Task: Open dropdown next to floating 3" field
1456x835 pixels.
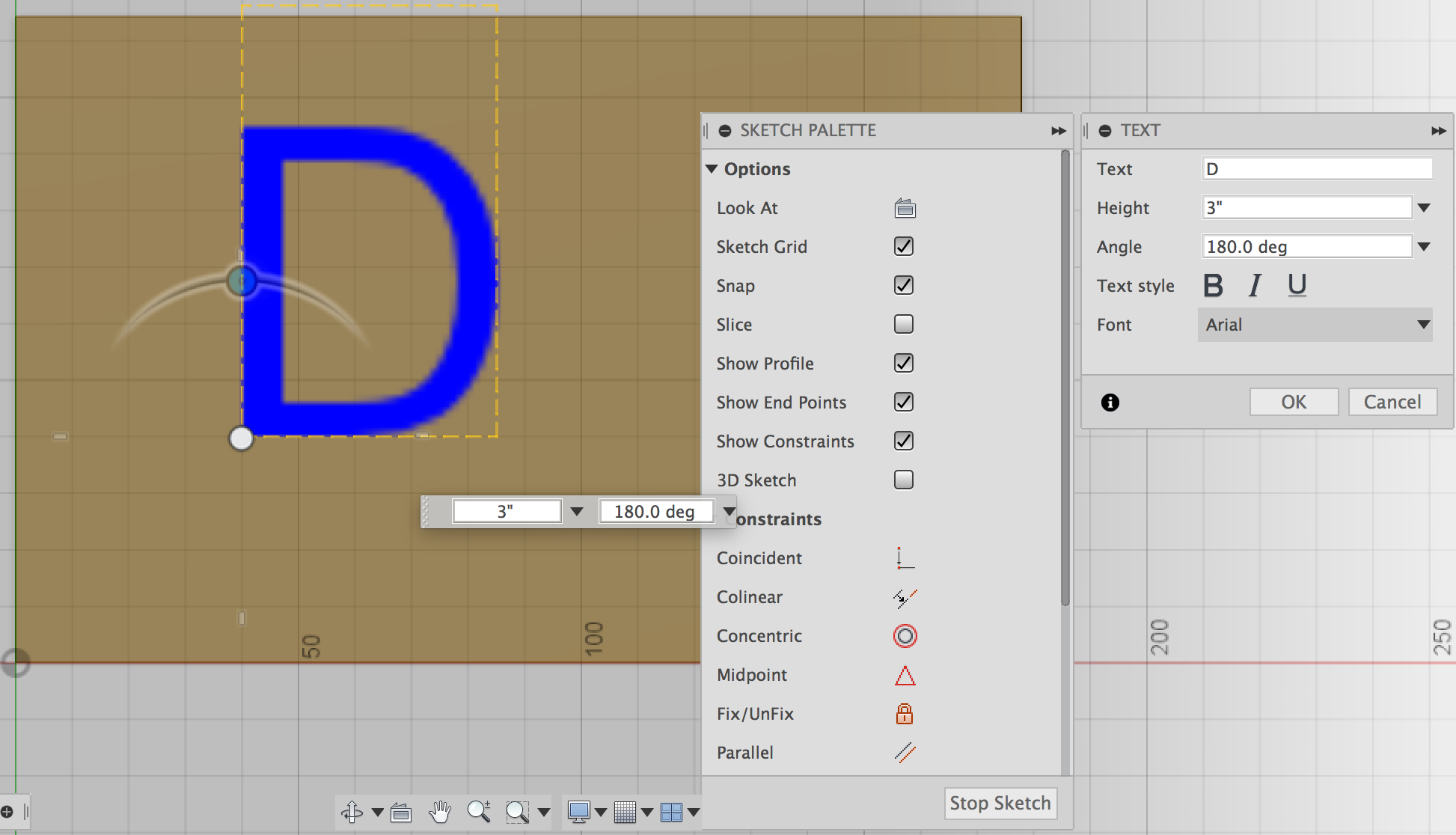Action: point(577,512)
